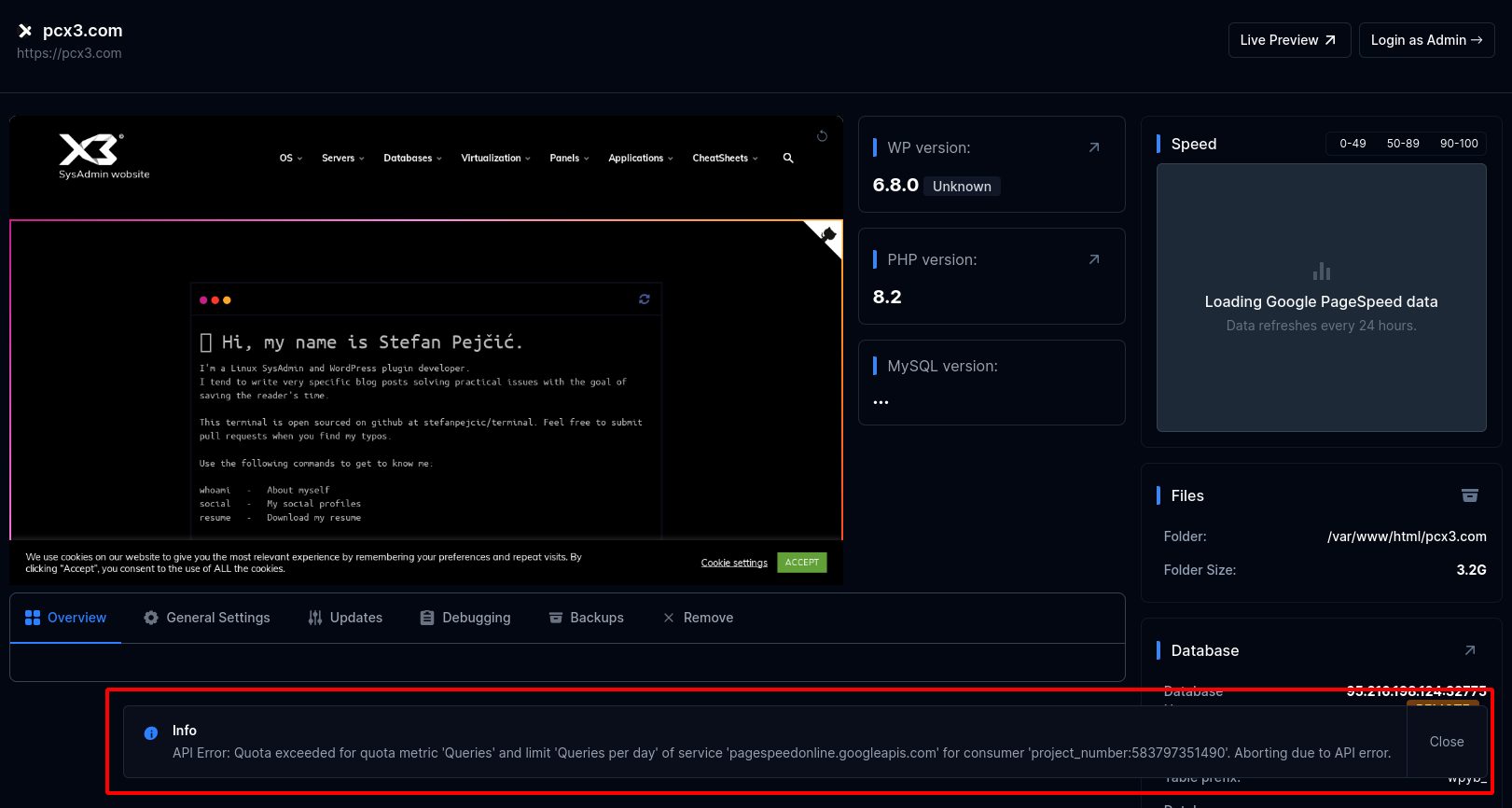Expand the CheatSheets dropdown menu
The image size is (1512, 808).
[726, 159]
